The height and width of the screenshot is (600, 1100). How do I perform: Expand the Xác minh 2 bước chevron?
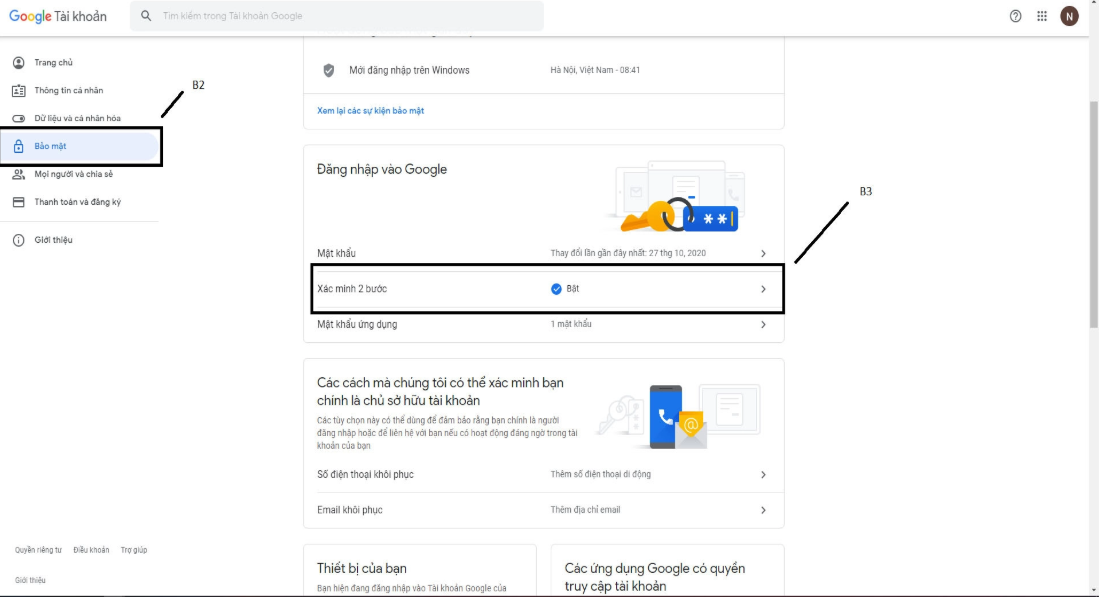(763, 289)
